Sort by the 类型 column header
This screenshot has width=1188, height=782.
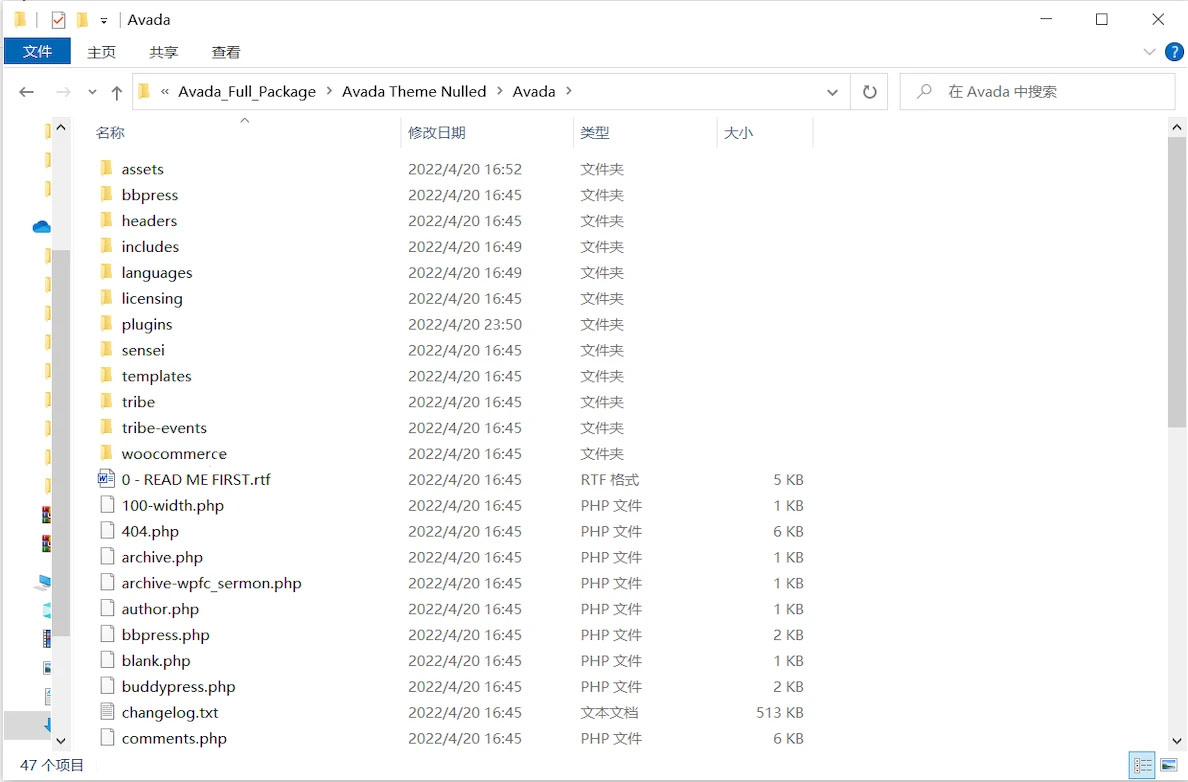tap(595, 133)
